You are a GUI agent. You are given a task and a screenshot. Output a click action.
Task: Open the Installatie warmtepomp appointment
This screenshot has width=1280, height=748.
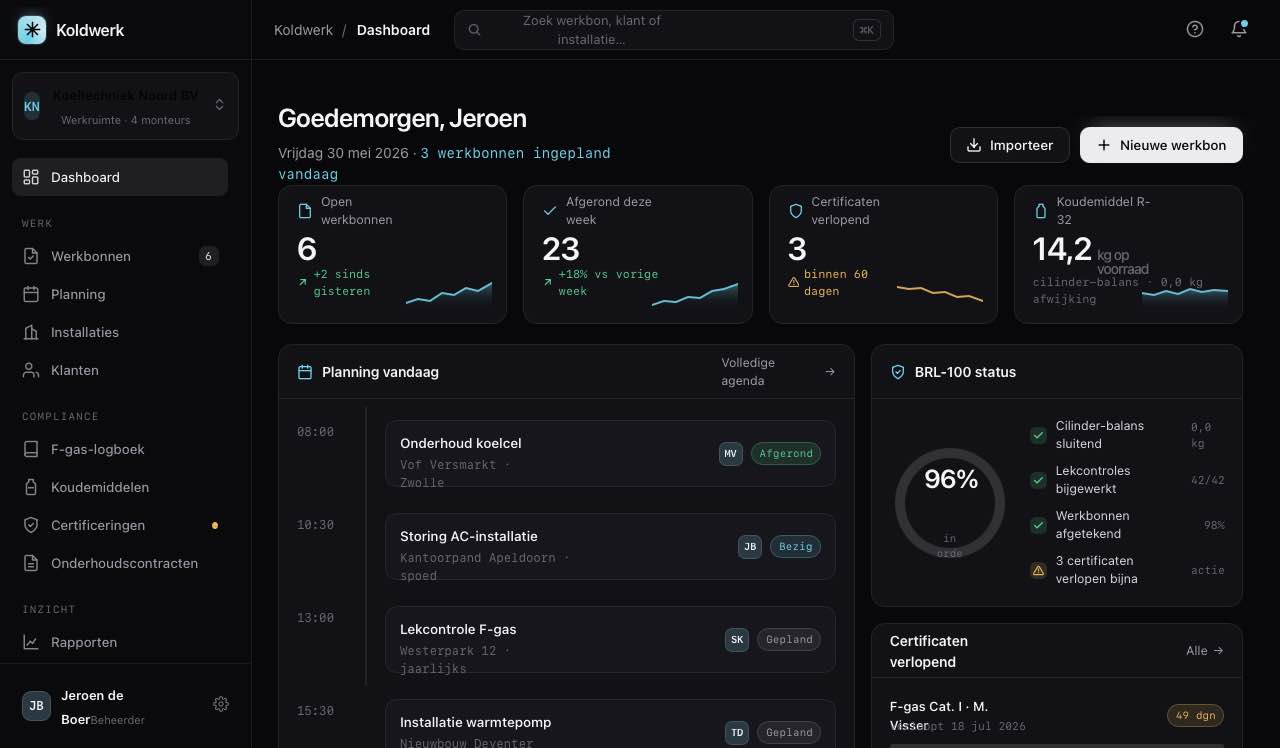pyautogui.click(x=610, y=724)
